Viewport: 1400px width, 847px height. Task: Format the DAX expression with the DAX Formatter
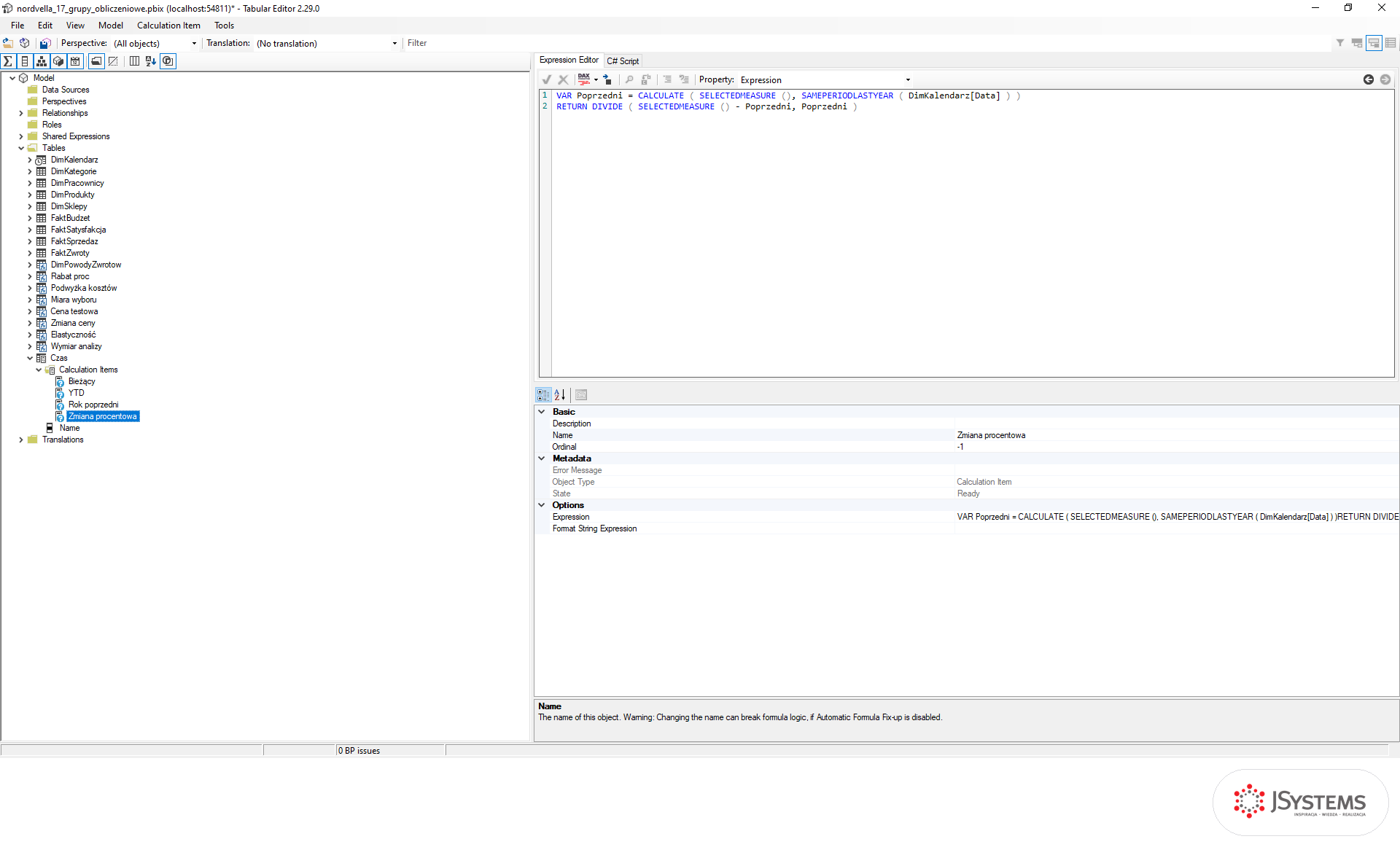583,79
